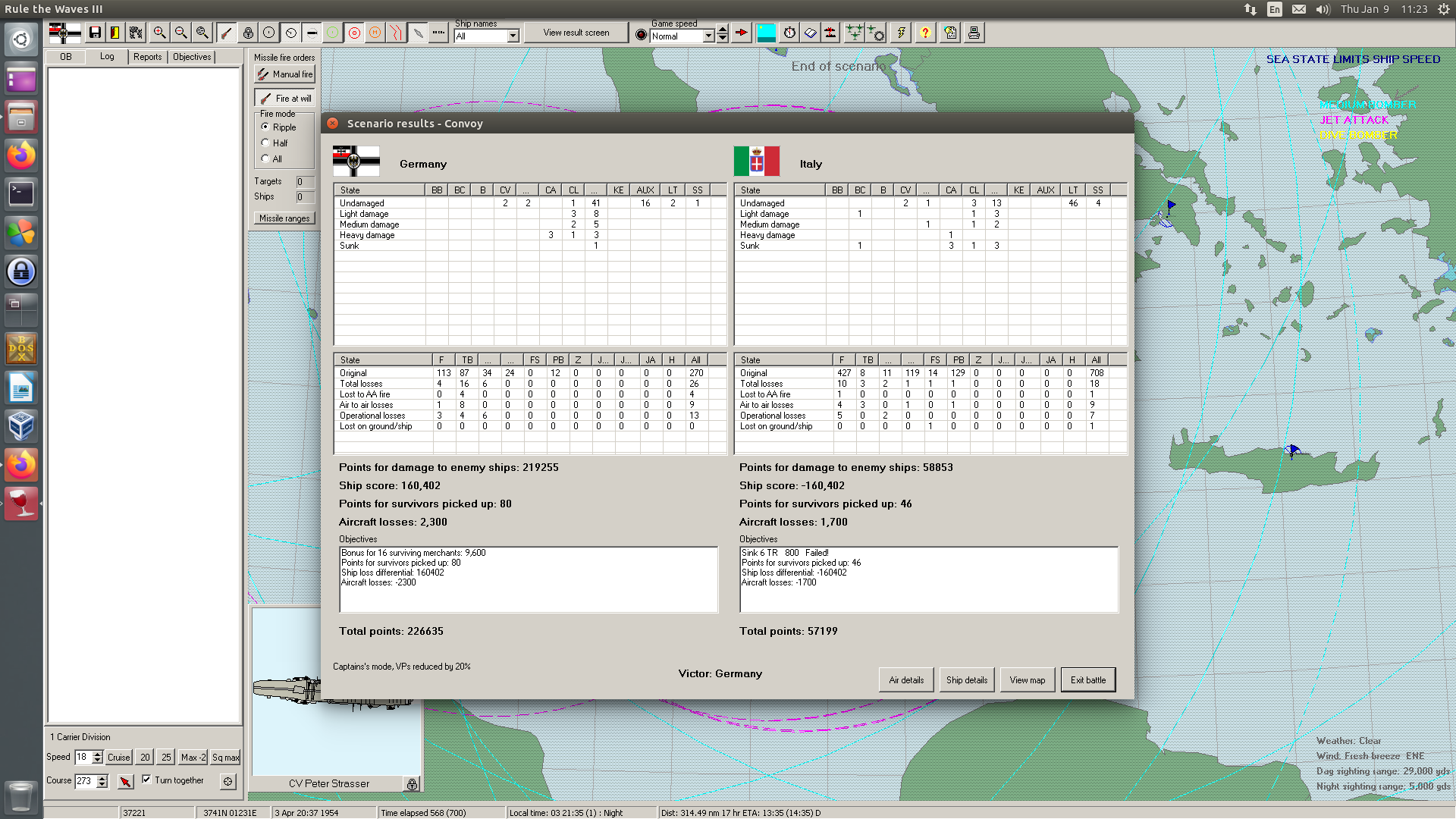Screen dimensions: 1456x819
Task: Click the zoom out magnifier icon
Action: [180, 33]
